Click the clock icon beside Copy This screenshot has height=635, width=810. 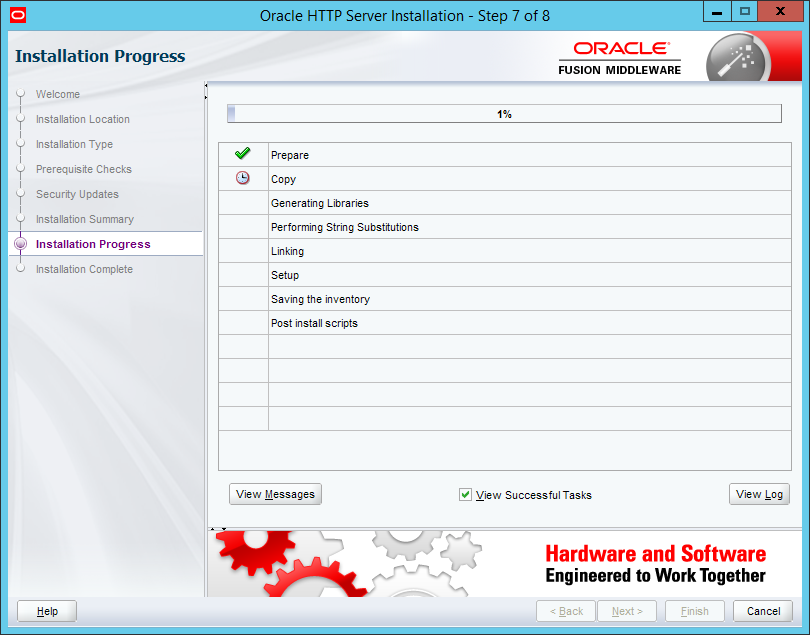tap(242, 178)
